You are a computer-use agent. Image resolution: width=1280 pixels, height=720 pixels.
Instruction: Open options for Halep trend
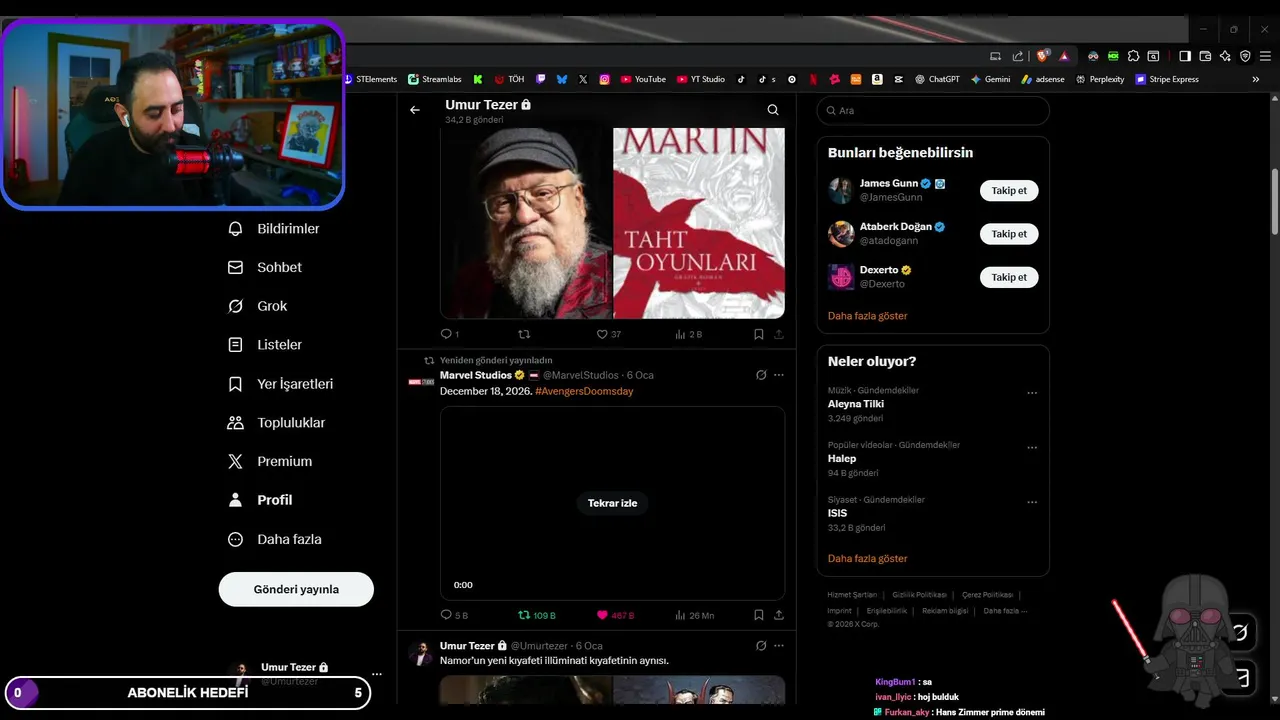click(x=1032, y=447)
